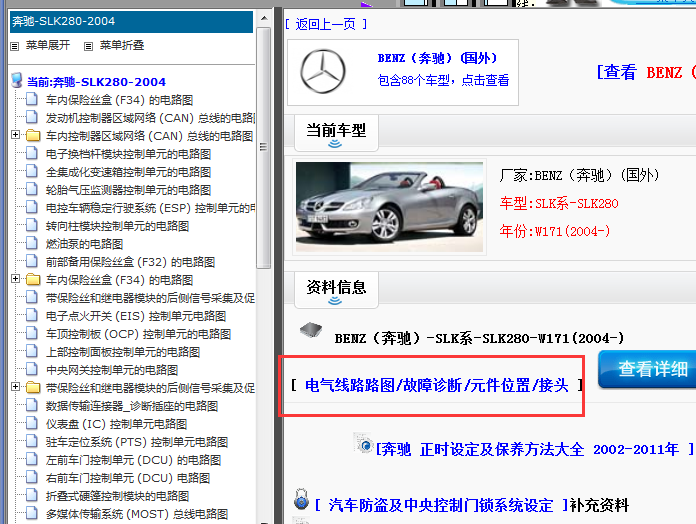Click folder icon of lower 带保险丝和继电器模块 folder
The image size is (696, 524).
point(33,387)
